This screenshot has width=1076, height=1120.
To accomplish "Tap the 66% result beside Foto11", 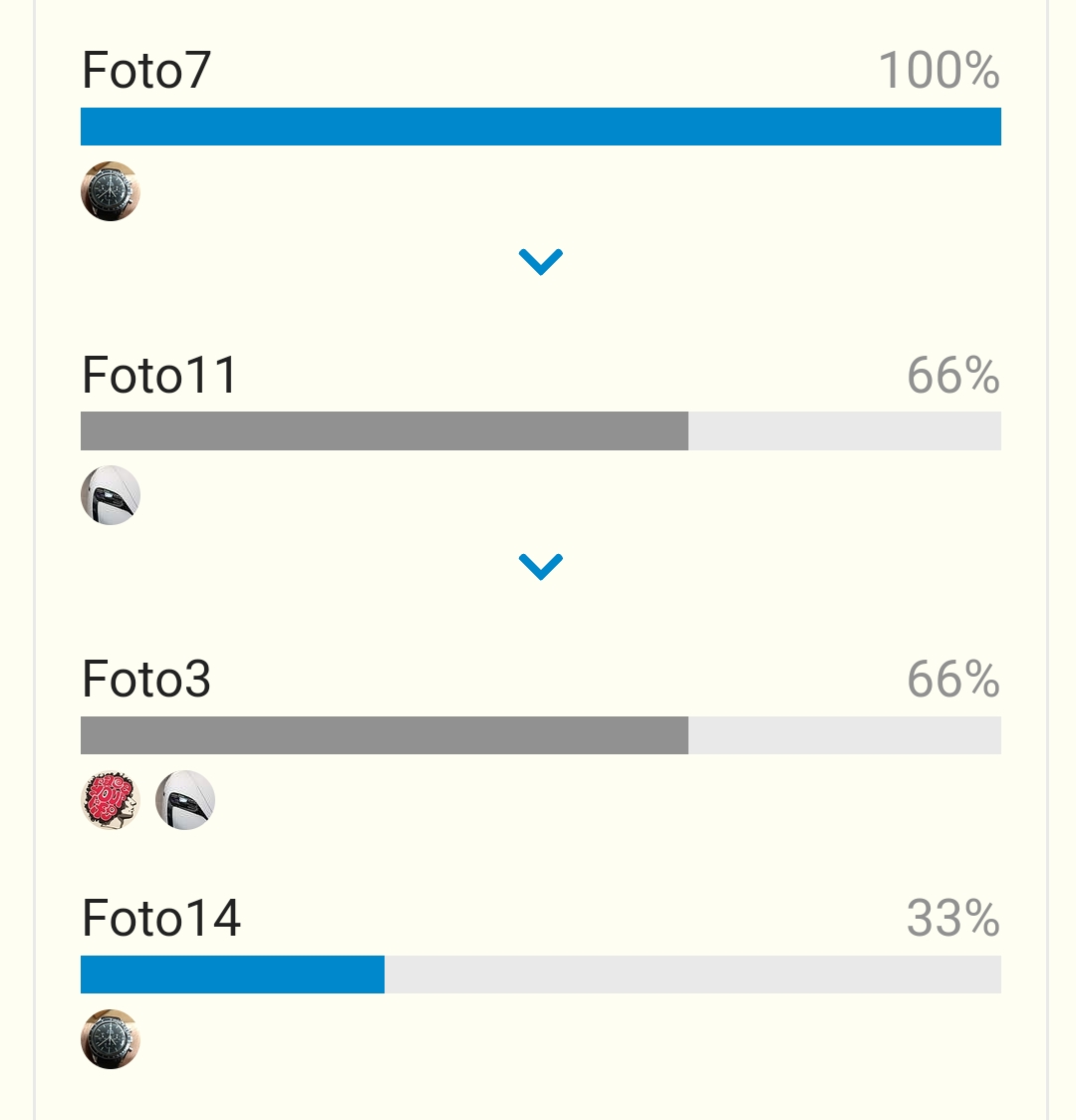I will (953, 375).
